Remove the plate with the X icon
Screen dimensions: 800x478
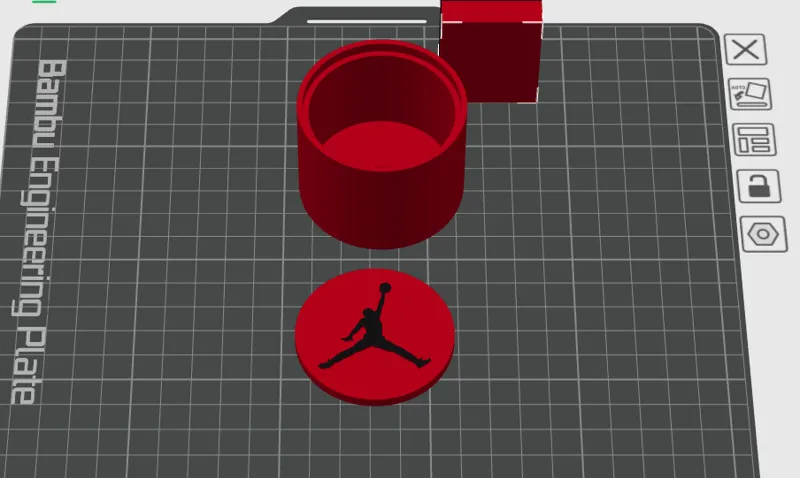(x=745, y=49)
